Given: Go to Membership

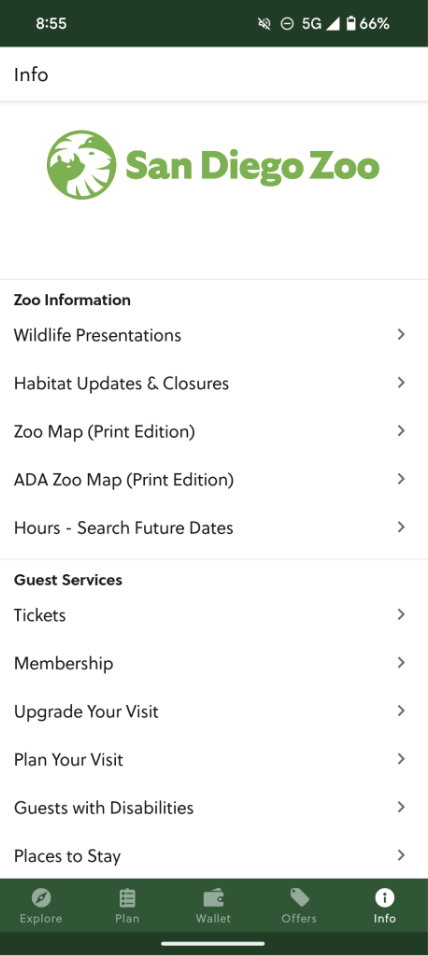Looking at the screenshot, I should point(214,663).
